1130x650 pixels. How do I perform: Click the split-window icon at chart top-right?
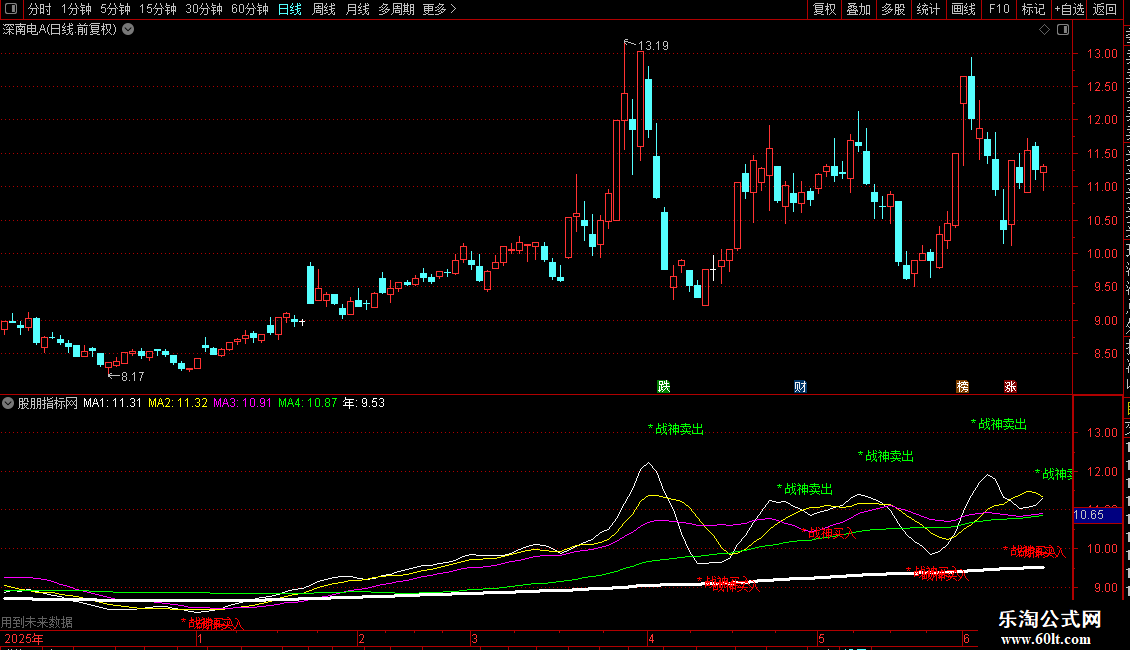1063,30
